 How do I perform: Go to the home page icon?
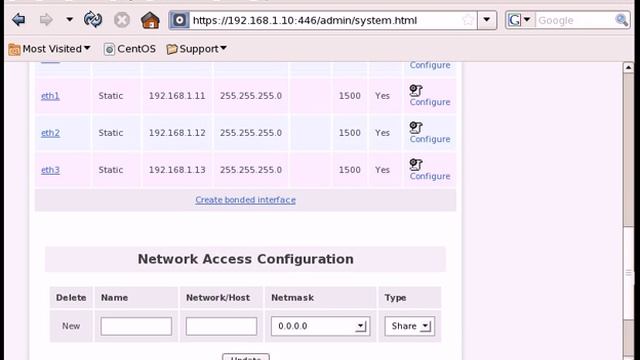(x=150, y=20)
